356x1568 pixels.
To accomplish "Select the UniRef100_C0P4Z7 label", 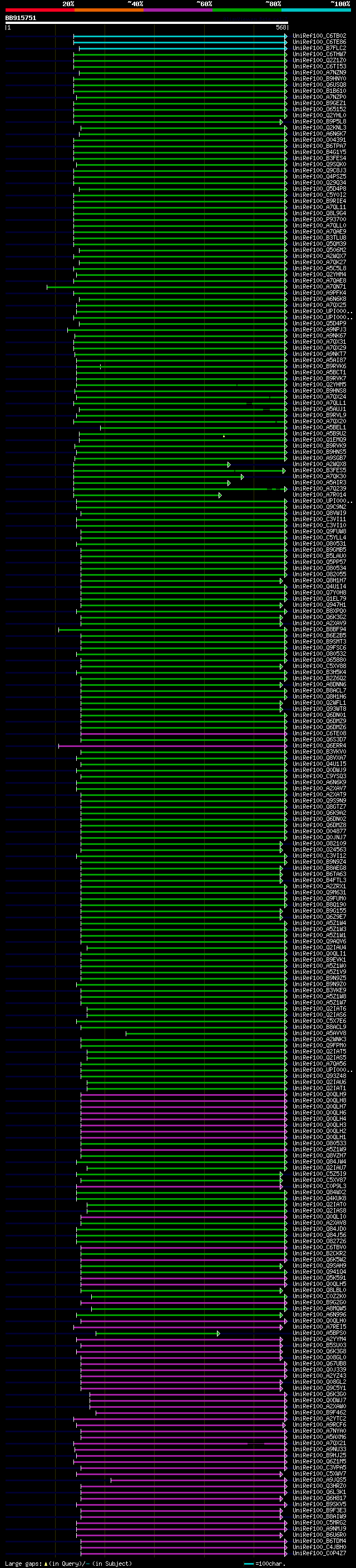I will tap(319, 1554).
